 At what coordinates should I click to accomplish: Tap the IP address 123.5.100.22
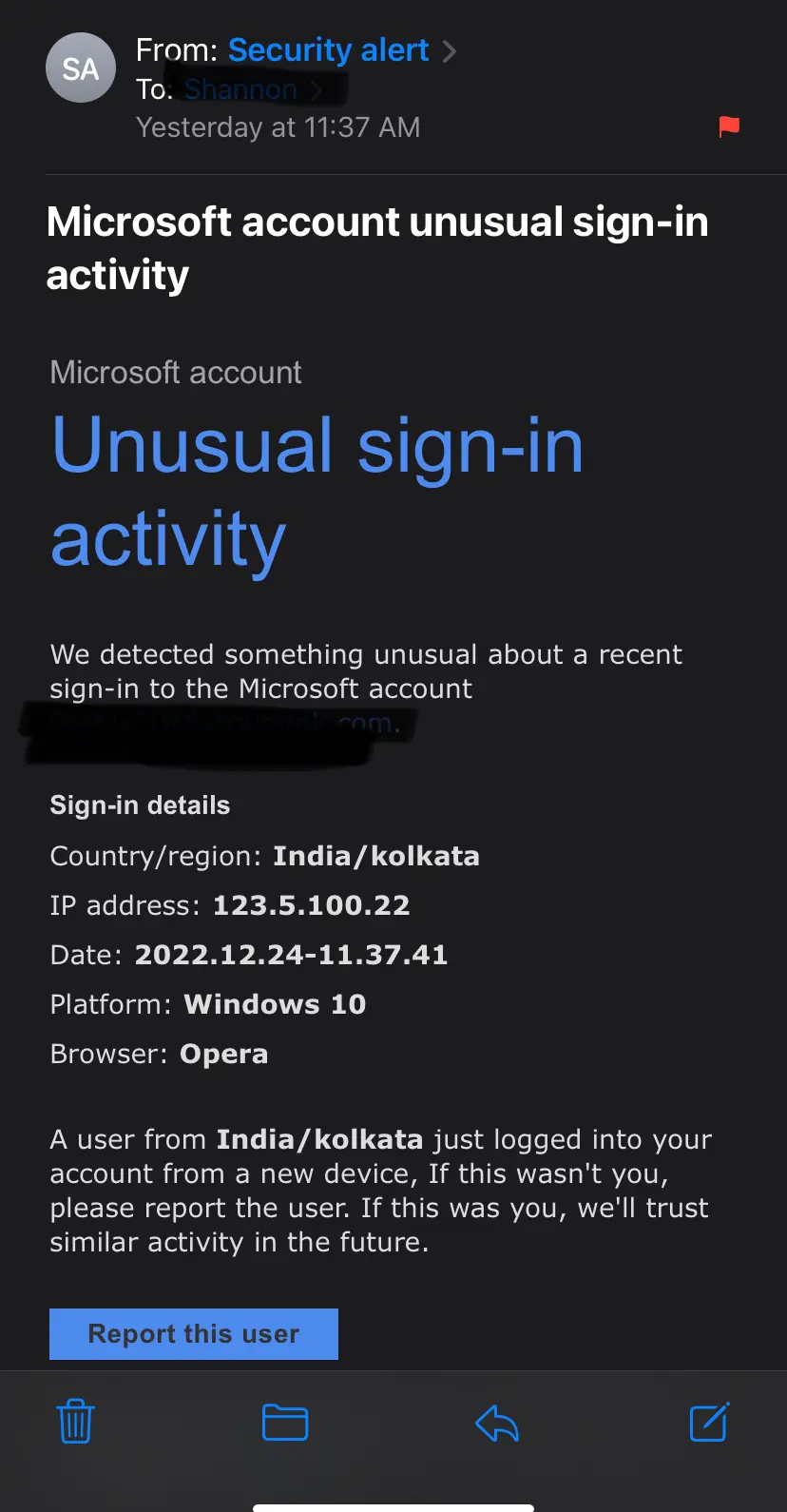pyautogui.click(x=311, y=905)
